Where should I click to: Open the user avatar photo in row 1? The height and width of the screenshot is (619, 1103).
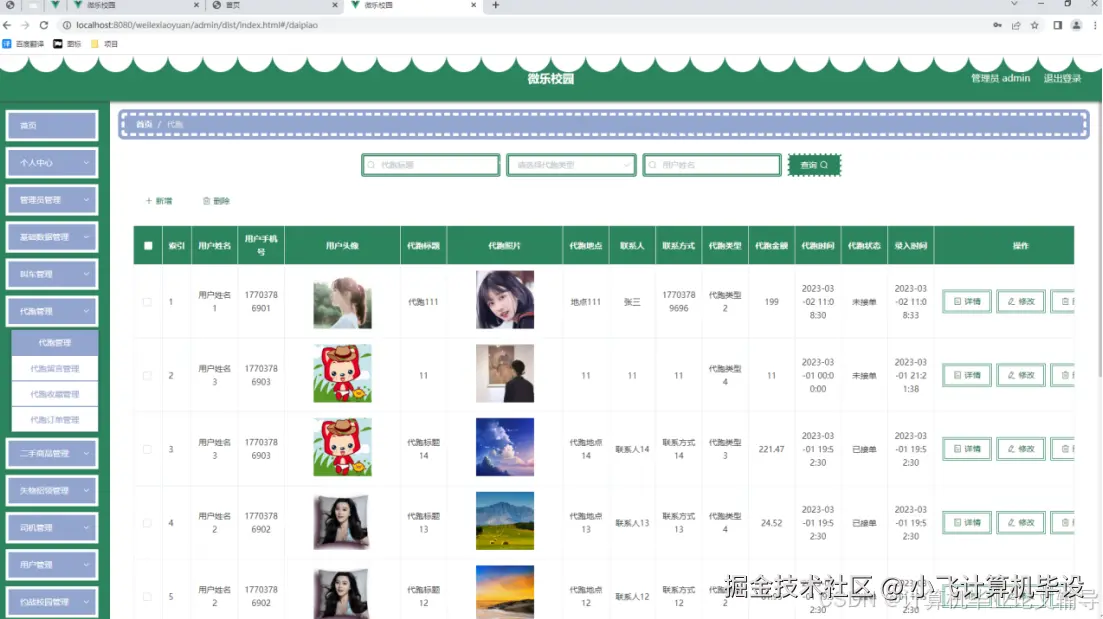pyautogui.click(x=342, y=303)
